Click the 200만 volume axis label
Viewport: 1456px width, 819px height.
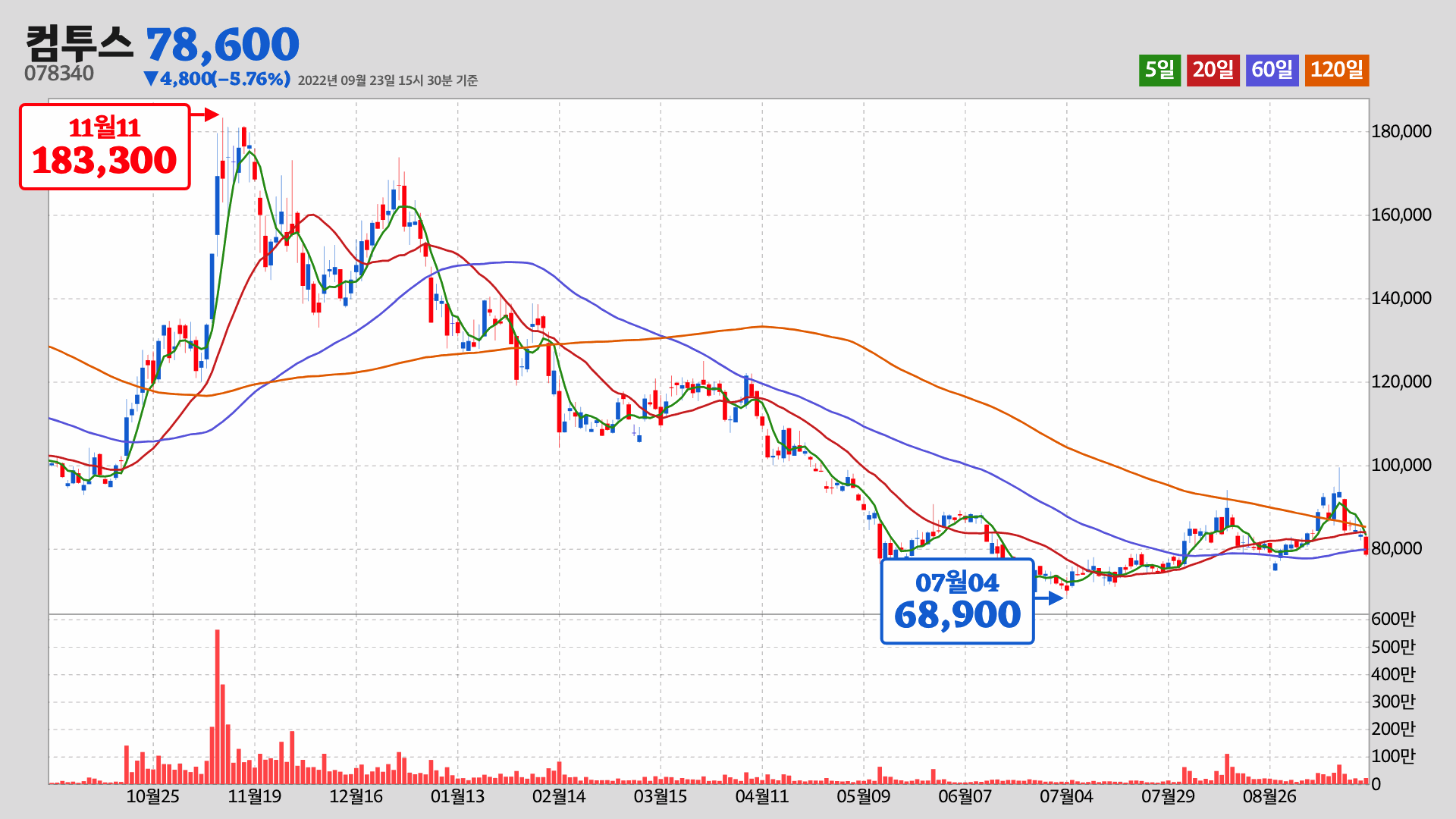tap(1393, 729)
